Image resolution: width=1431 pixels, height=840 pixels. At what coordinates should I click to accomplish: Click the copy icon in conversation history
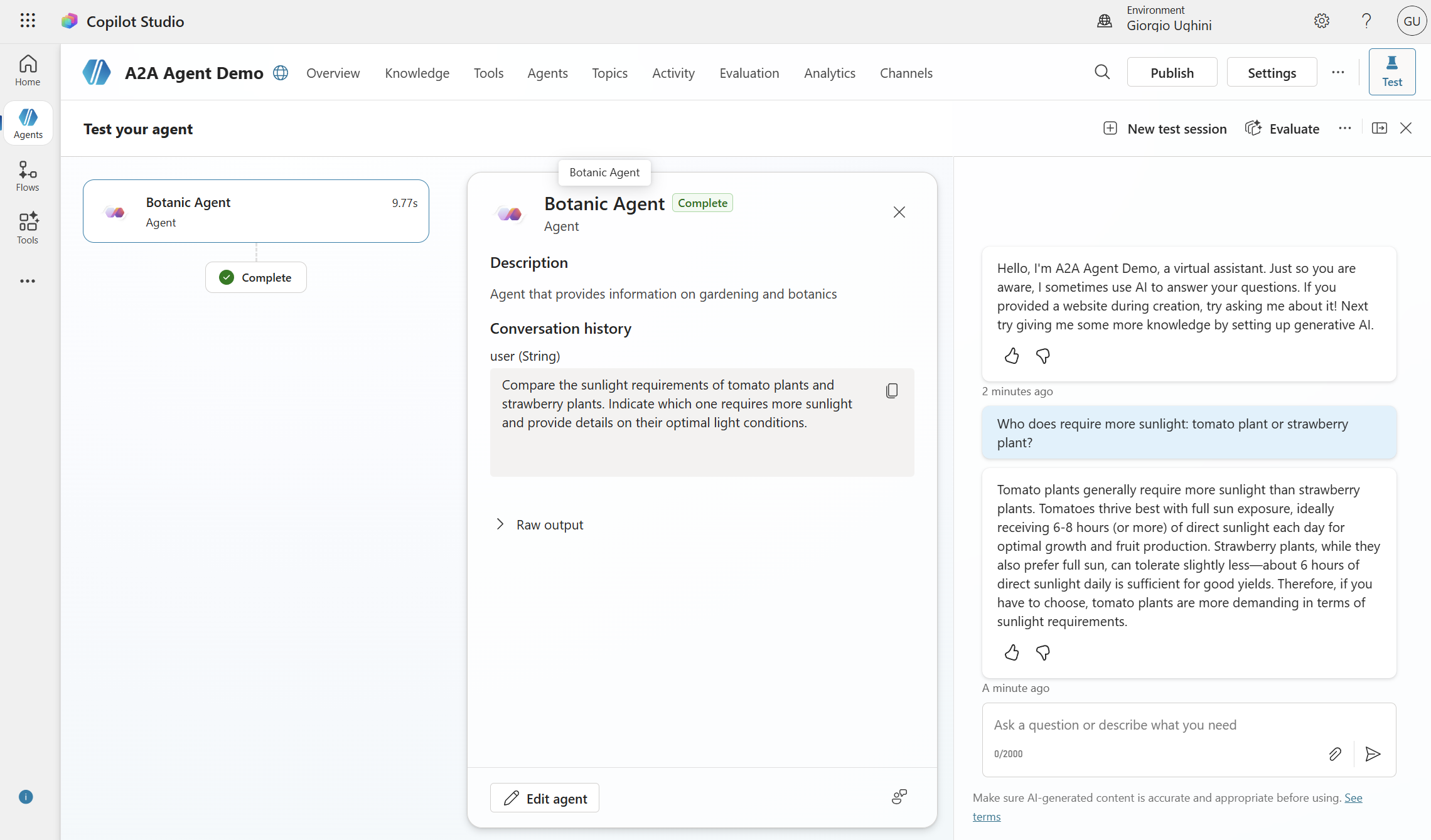point(892,391)
